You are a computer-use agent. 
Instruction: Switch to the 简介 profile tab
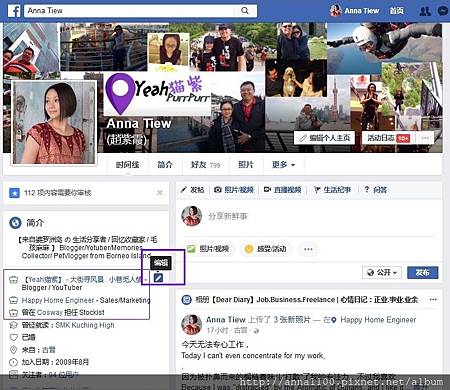[x=165, y=165]
